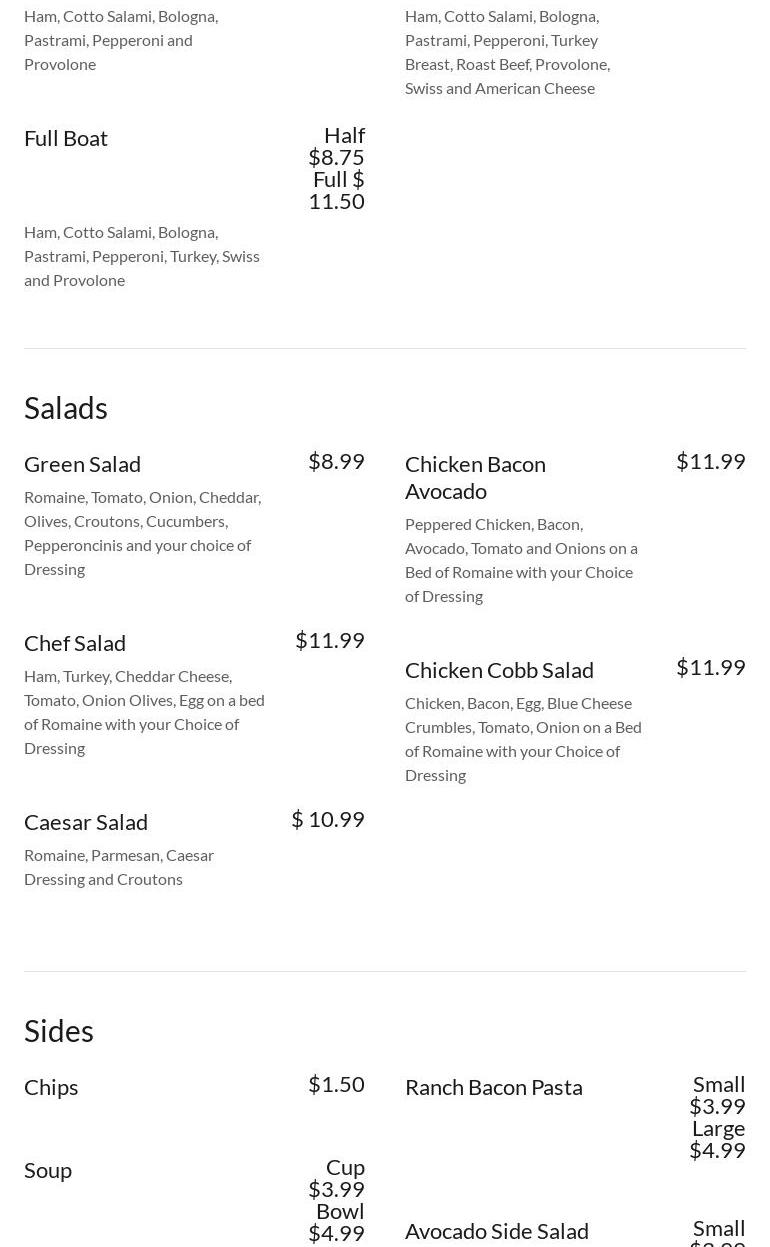Click the Chicken Cobb Salad description text
The height and width of the screenshot is (1247, 770).
(x=523, y=739)
